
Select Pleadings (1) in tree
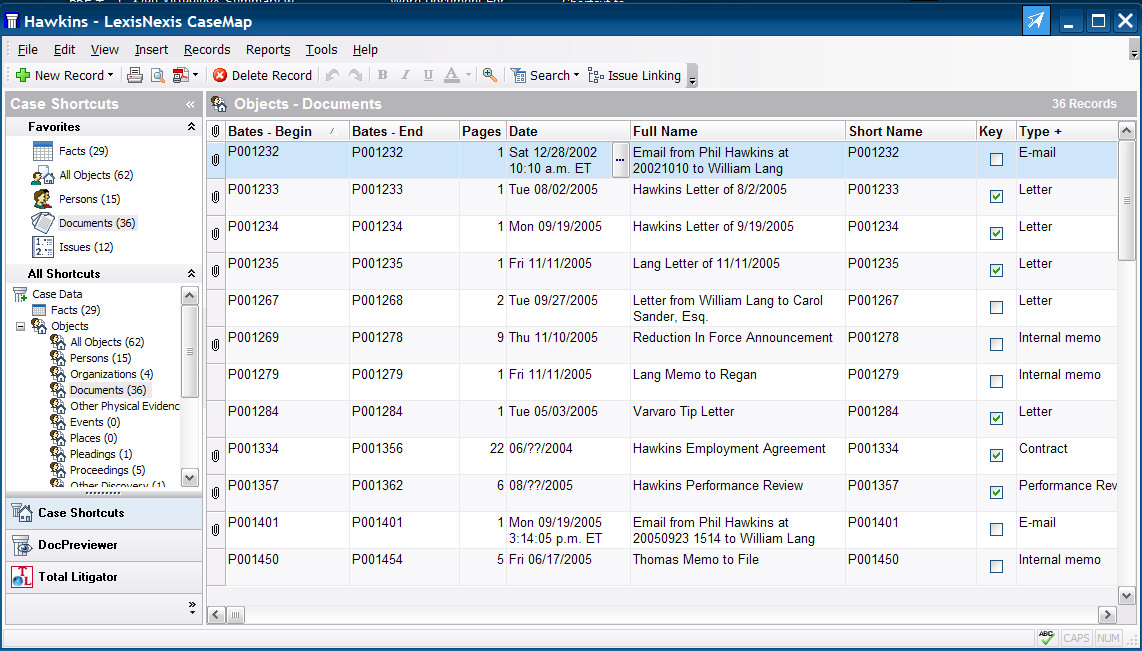point(101,454)
